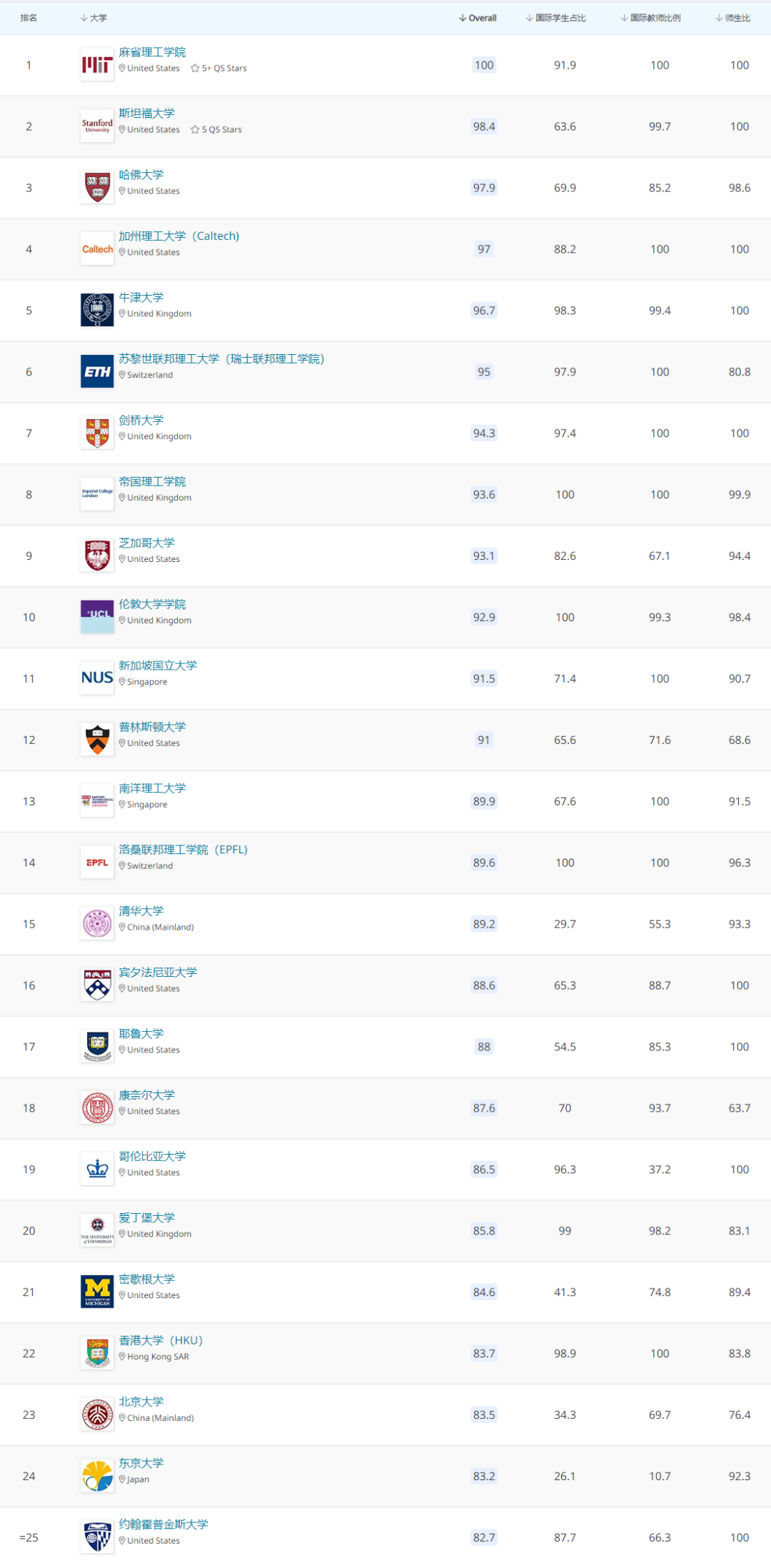
Task: Open the 东京大学 link
Action: point(141,1463)
